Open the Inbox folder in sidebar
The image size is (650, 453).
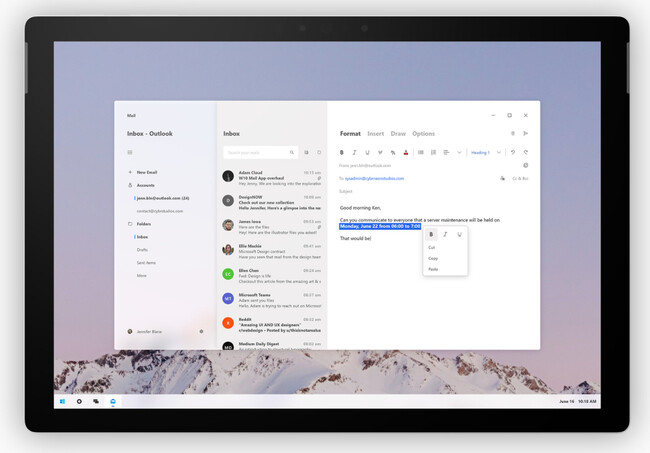pyautogui.click(x=142, y=237)
